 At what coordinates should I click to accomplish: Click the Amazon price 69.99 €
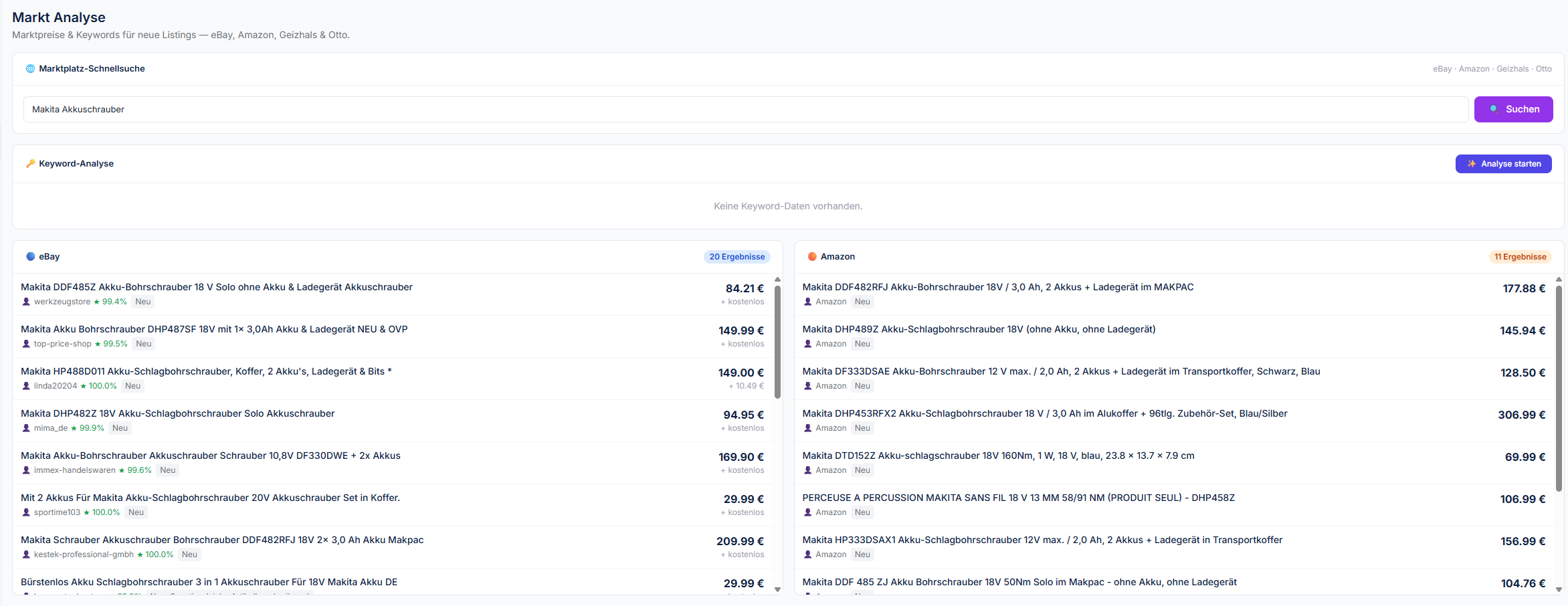(1525, 457)
